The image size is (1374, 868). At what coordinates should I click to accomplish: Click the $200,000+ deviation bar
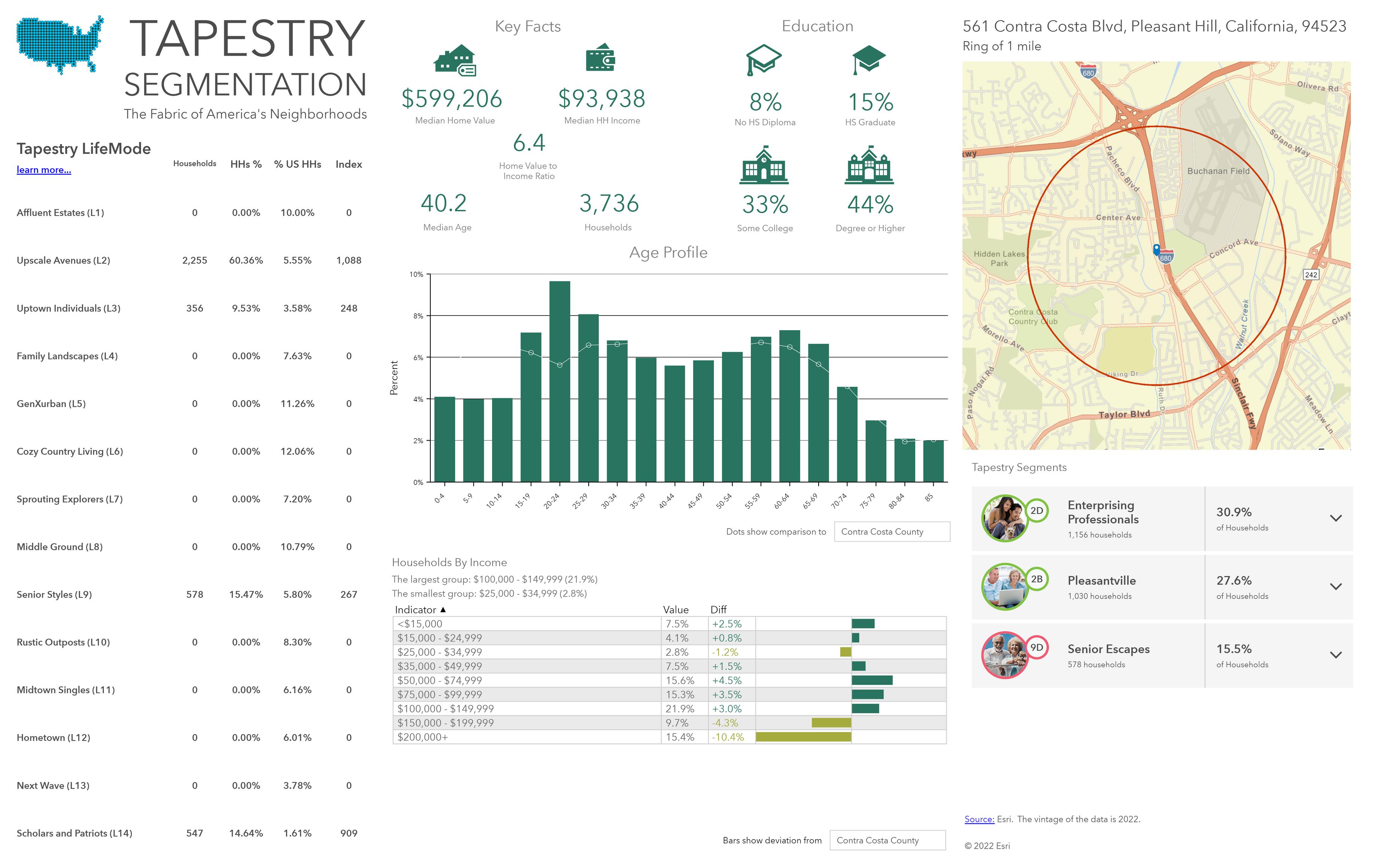tap(803, 737)
